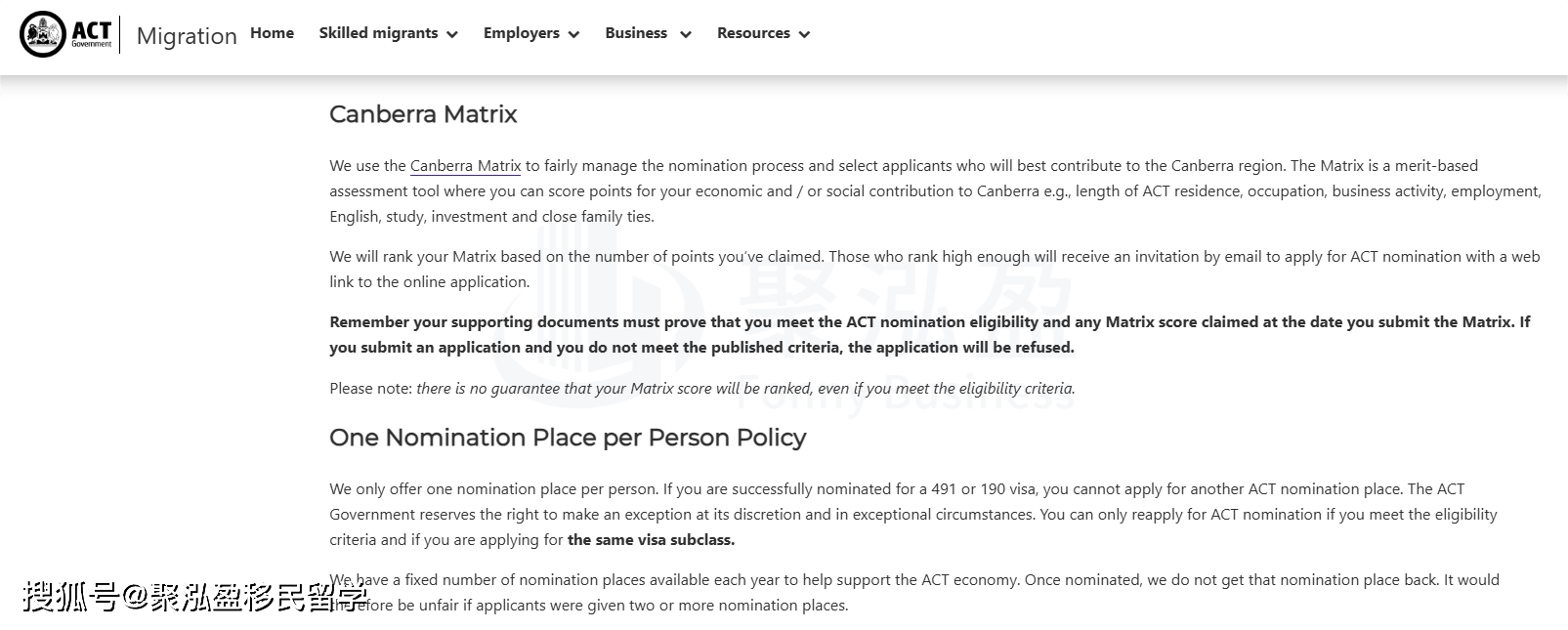Viewport: 1568px width, 630px height.
Task: Select the Skilled migrants menu label
Action: click(x=378, y=33)
